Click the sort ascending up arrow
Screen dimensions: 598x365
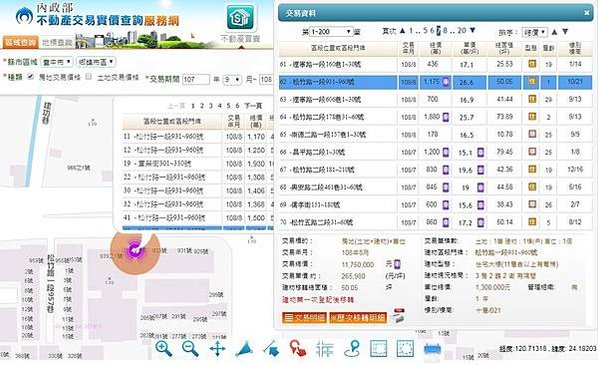555,32
